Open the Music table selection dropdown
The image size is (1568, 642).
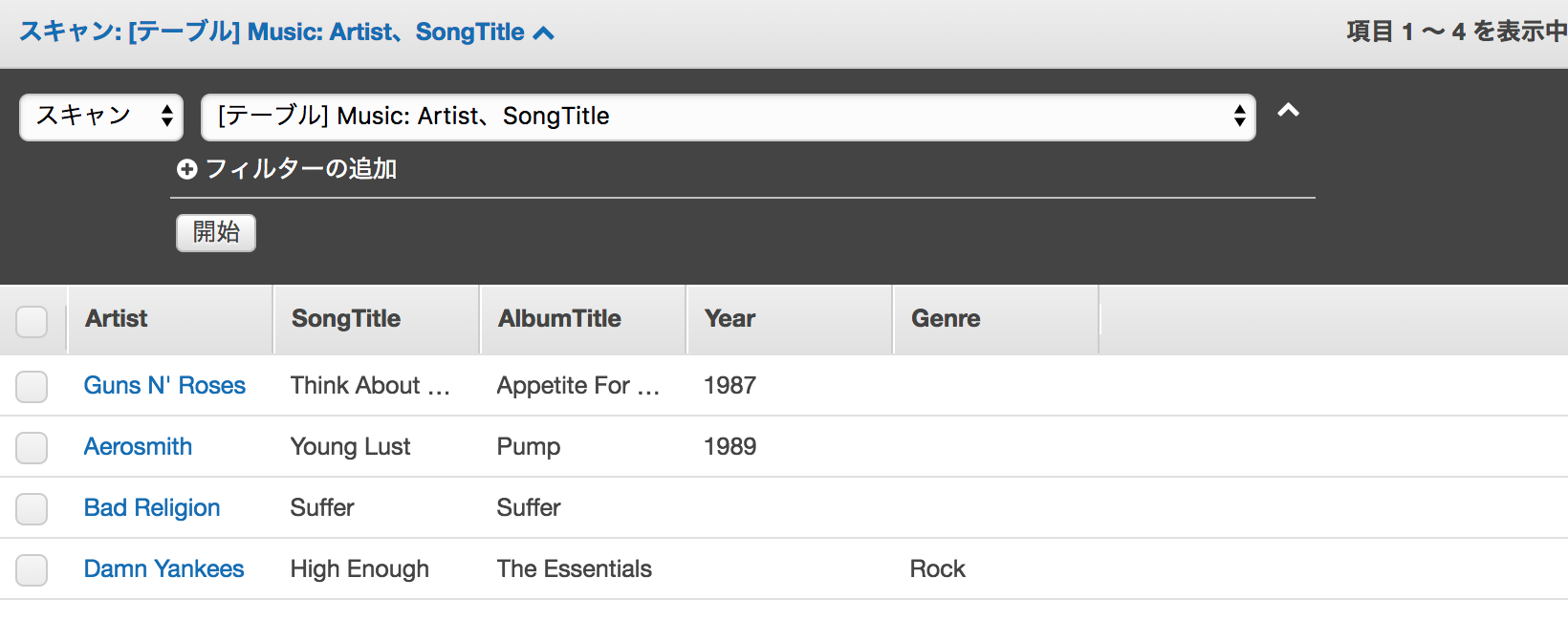[729, 117]
